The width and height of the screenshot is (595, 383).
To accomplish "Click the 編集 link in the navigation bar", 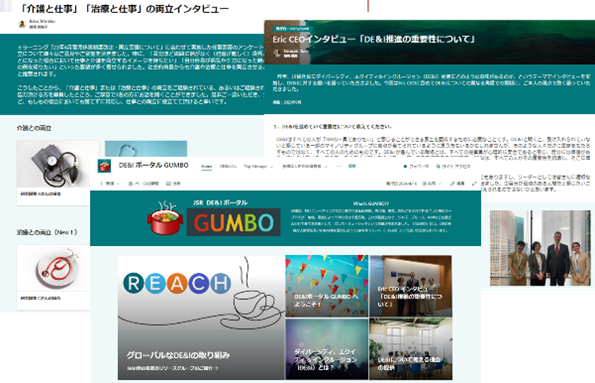I will click(x=352, y=166).
